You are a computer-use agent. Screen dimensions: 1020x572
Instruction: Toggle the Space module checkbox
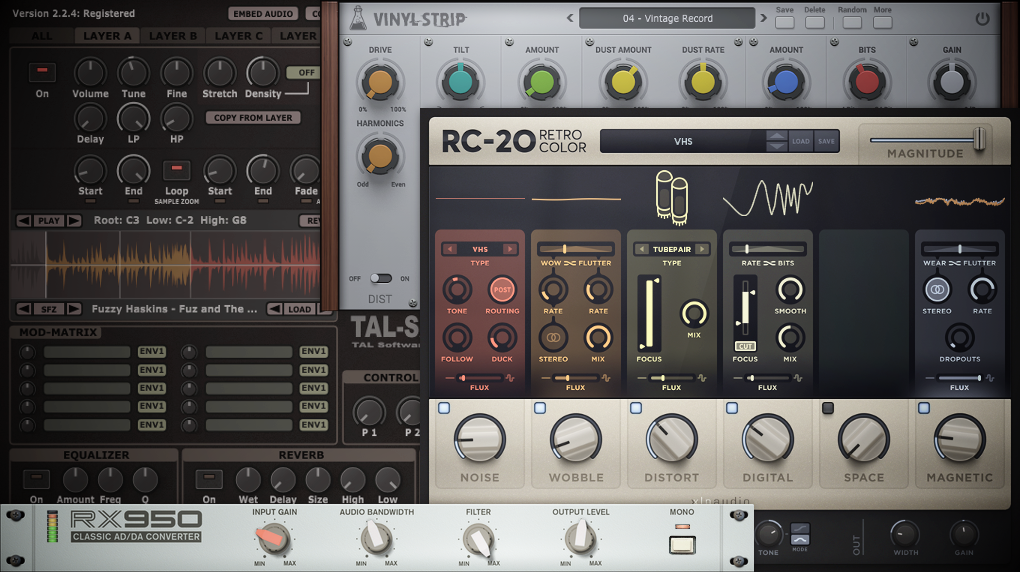(x=827, y=408)
